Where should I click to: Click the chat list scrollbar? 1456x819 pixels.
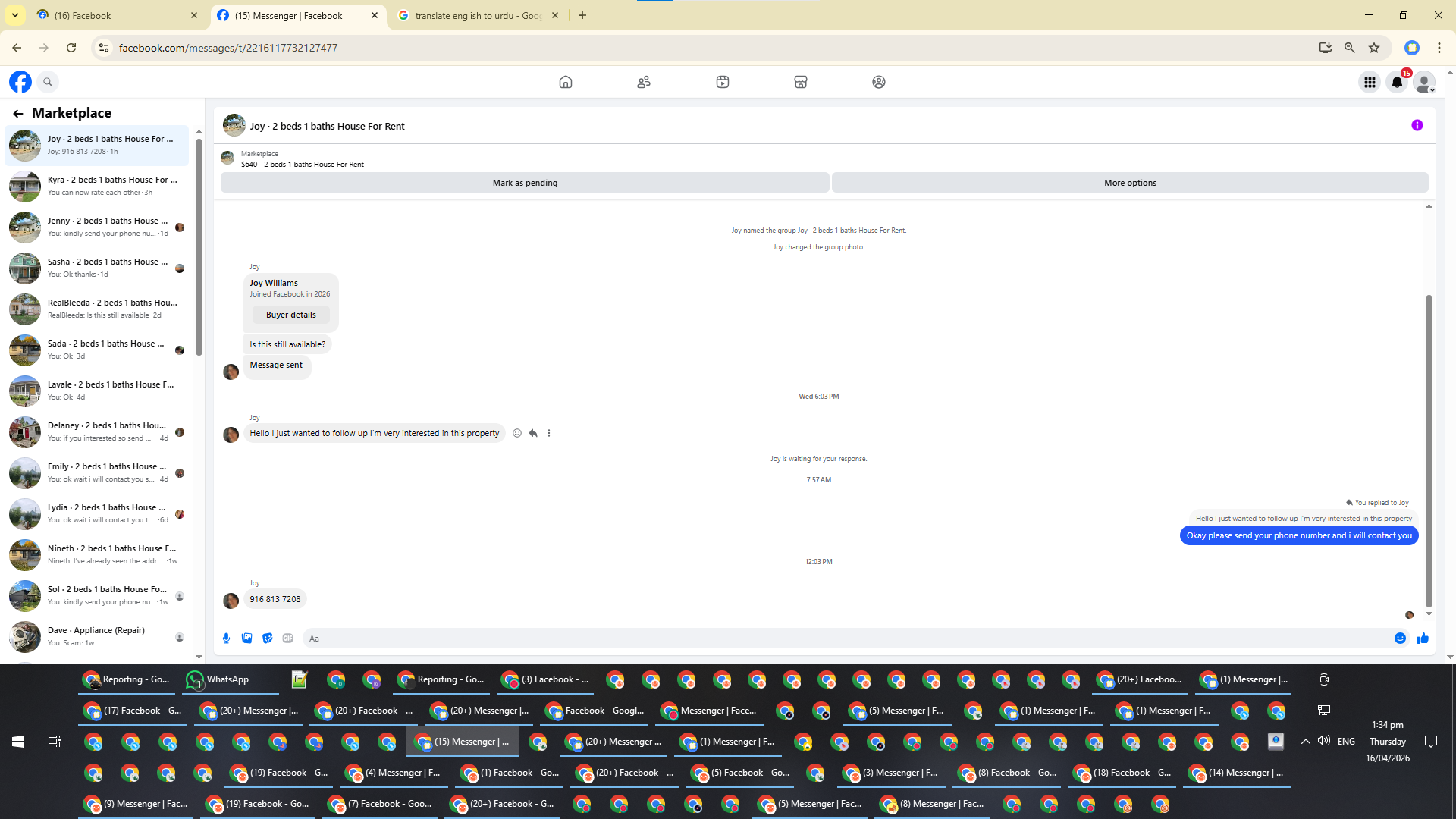click(199, 247)
